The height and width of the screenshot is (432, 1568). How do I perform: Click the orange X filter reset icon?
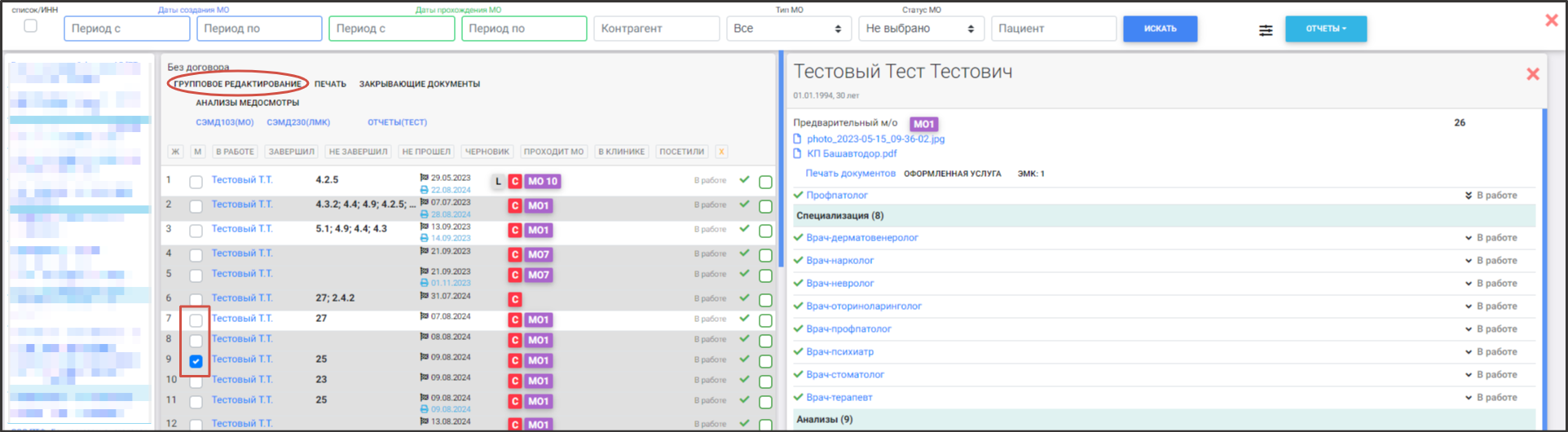coord(721,152)
